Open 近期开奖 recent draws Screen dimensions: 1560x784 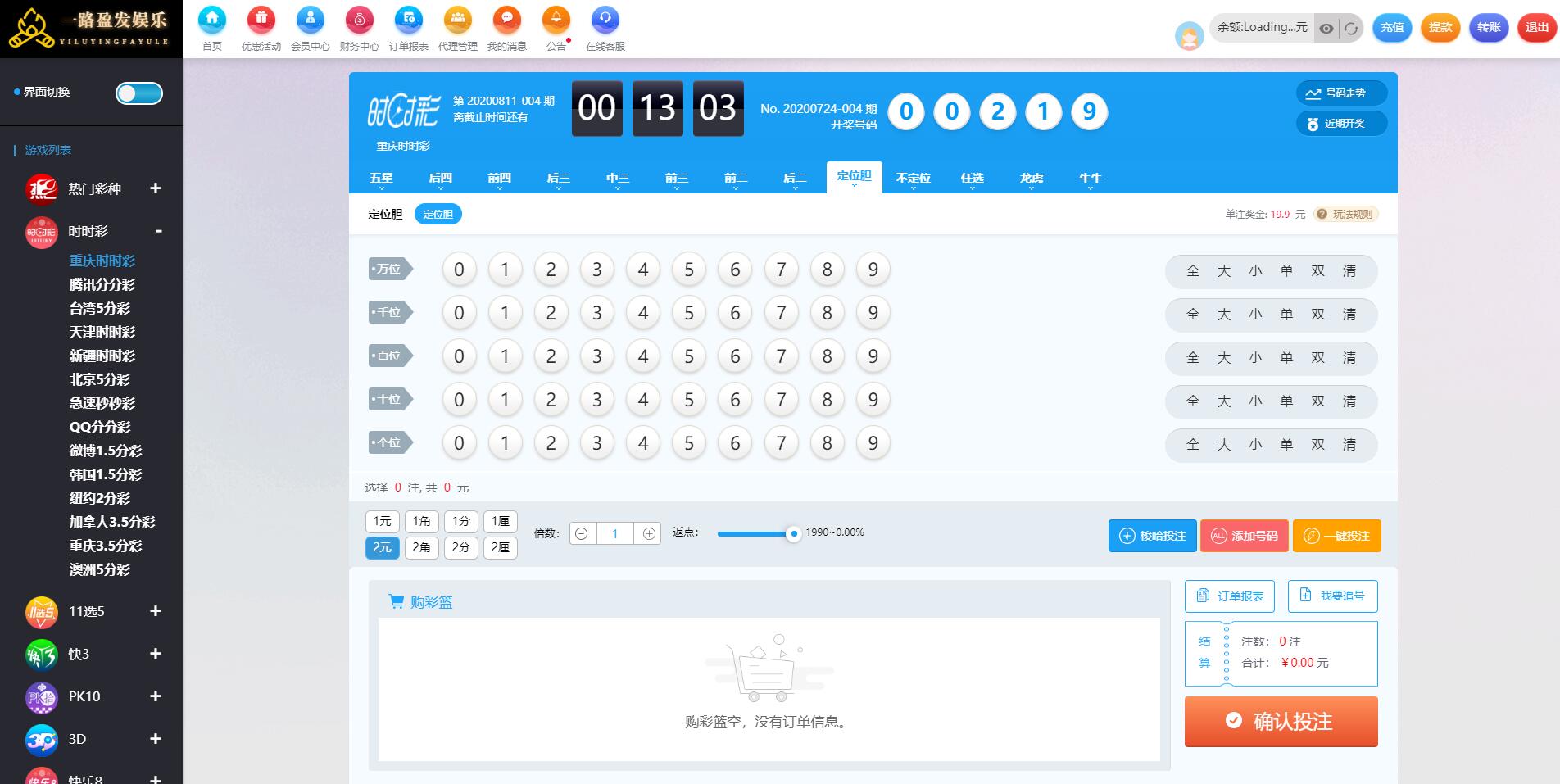(1341, 124)
